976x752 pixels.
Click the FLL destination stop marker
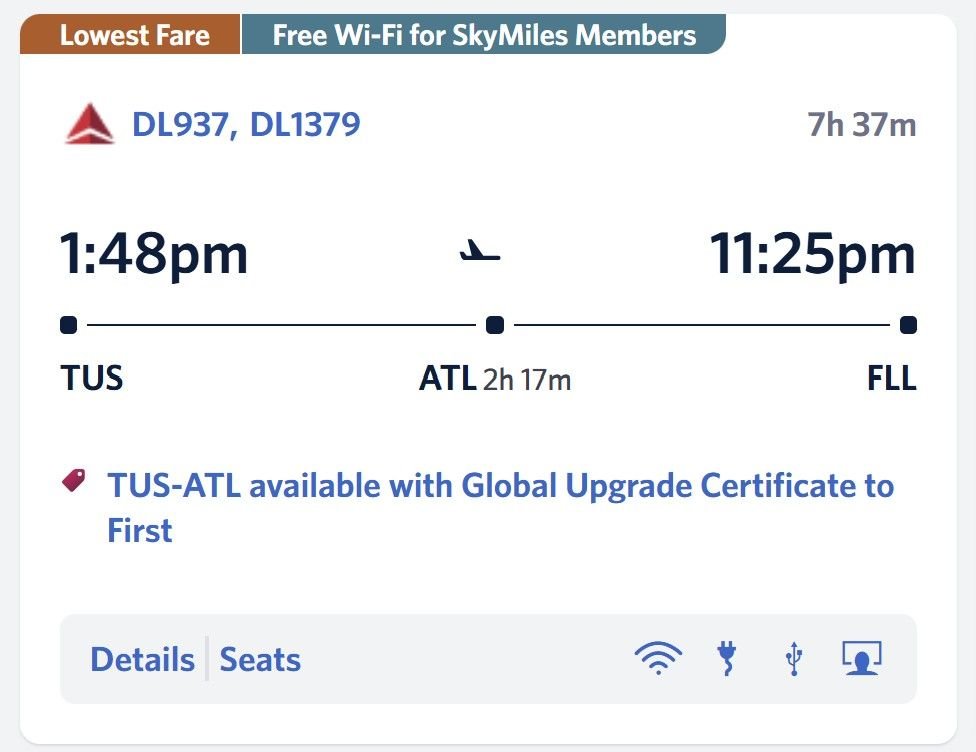[x=907, y=325]
